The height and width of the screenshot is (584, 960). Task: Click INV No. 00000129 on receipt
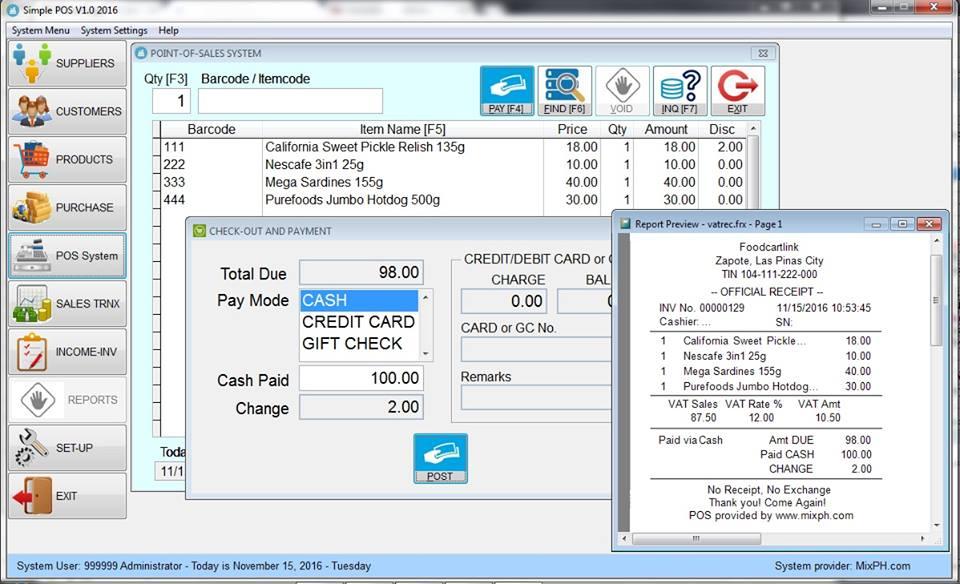702,308
